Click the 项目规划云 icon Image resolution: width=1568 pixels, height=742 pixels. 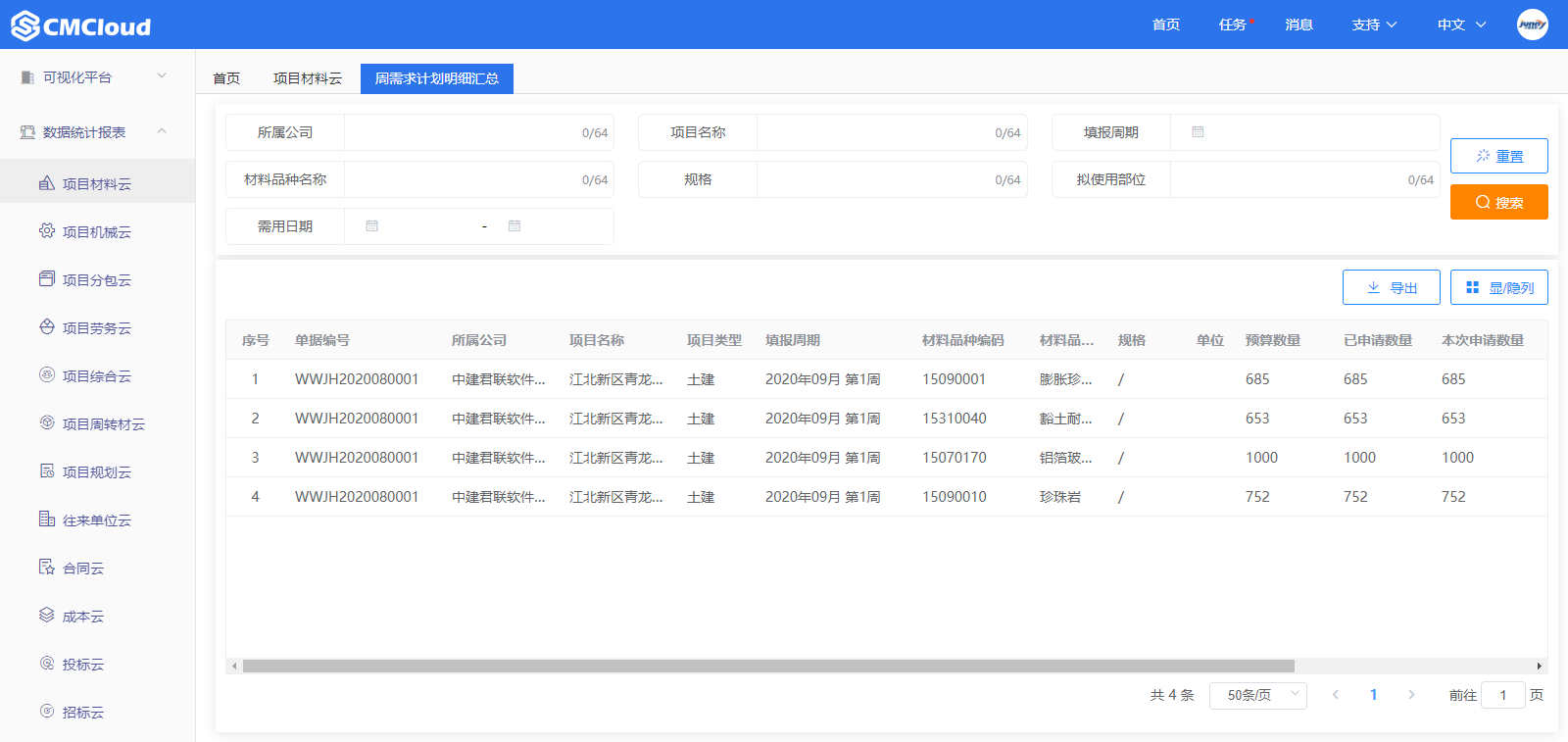click(x=46, y=470)
